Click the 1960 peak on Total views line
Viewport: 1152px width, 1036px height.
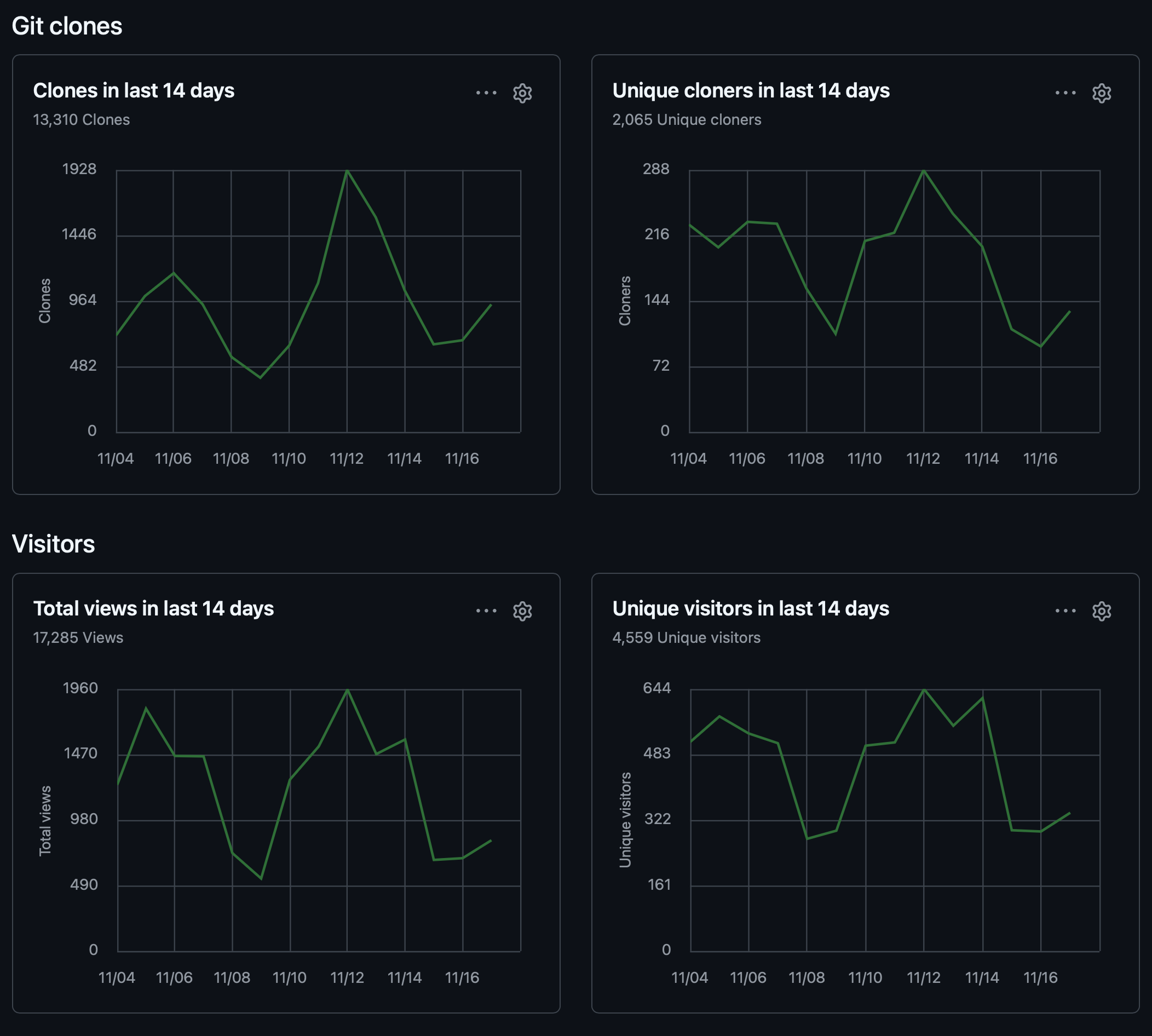tap(347, 690)
